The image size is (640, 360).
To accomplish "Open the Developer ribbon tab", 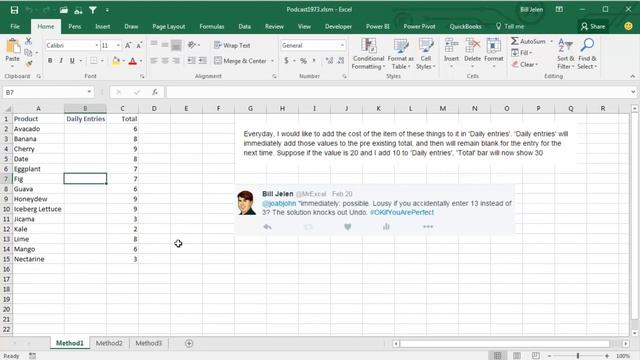I will 338,27.
